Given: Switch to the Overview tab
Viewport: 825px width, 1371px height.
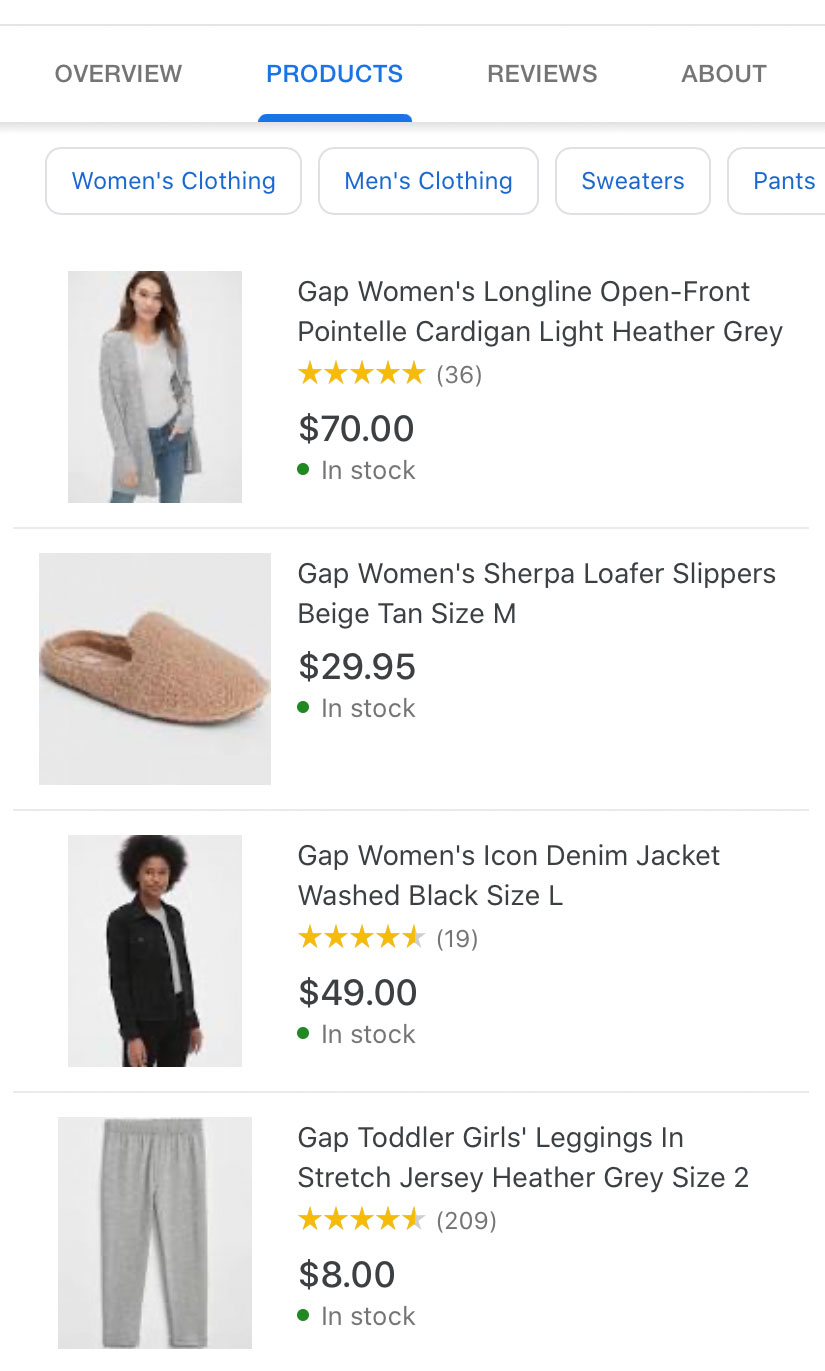Looking at the screenshot, I should (x=118, y=74).
